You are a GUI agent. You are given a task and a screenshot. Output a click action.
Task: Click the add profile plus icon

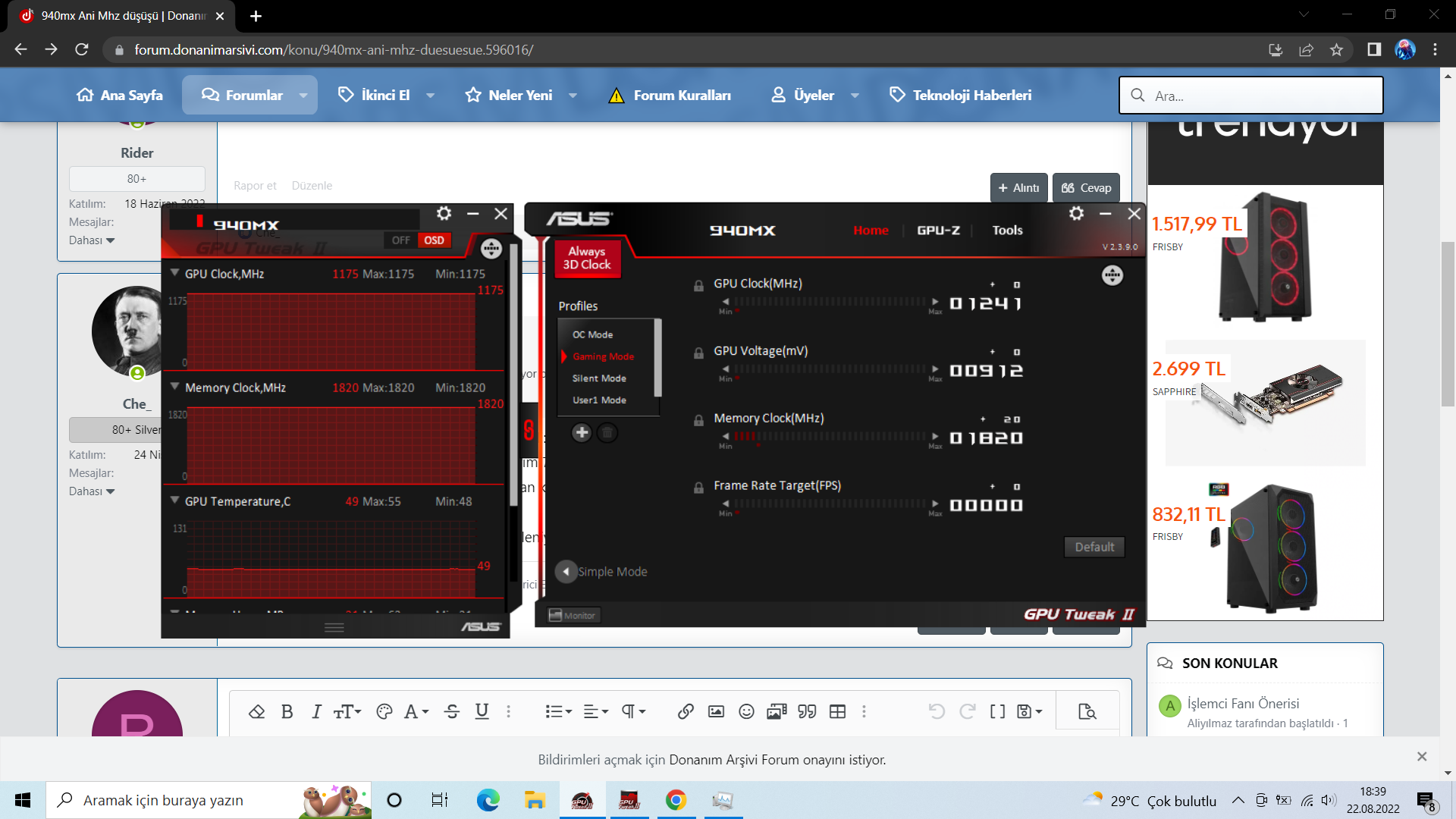582,432
